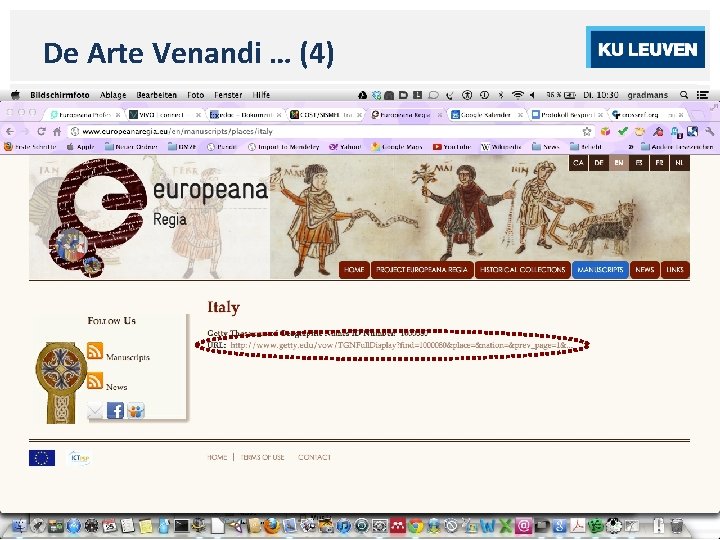
Task: Open the YouTube bookmark
Action: point(452,147)
